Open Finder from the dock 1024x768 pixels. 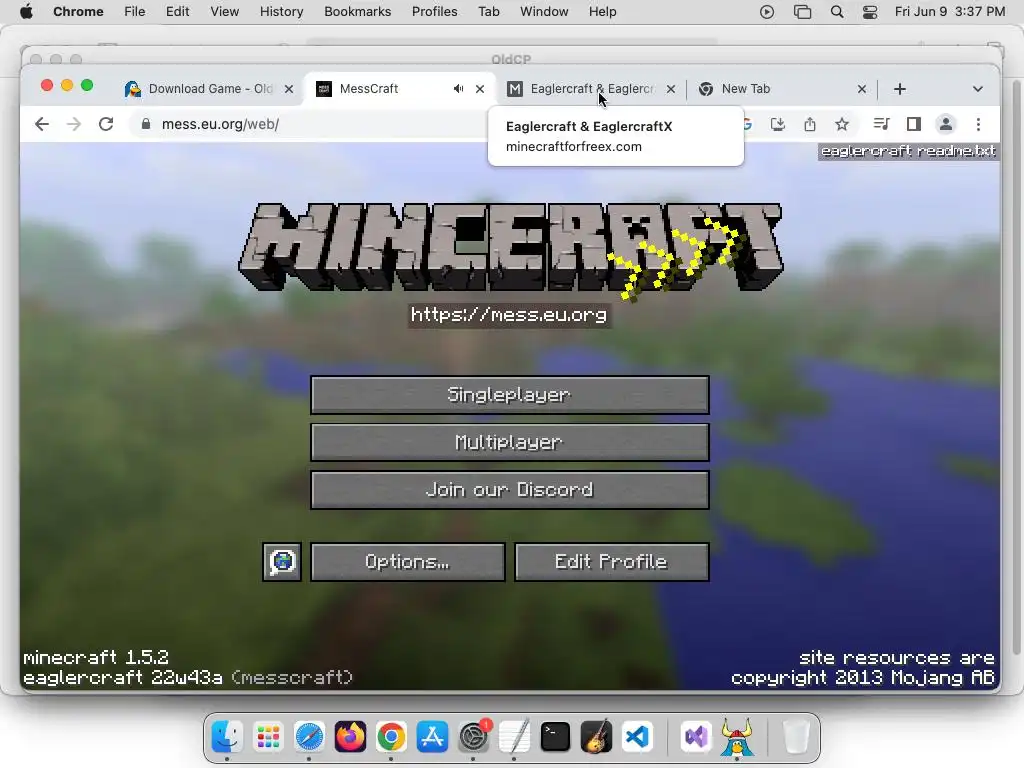click(227, 737)
